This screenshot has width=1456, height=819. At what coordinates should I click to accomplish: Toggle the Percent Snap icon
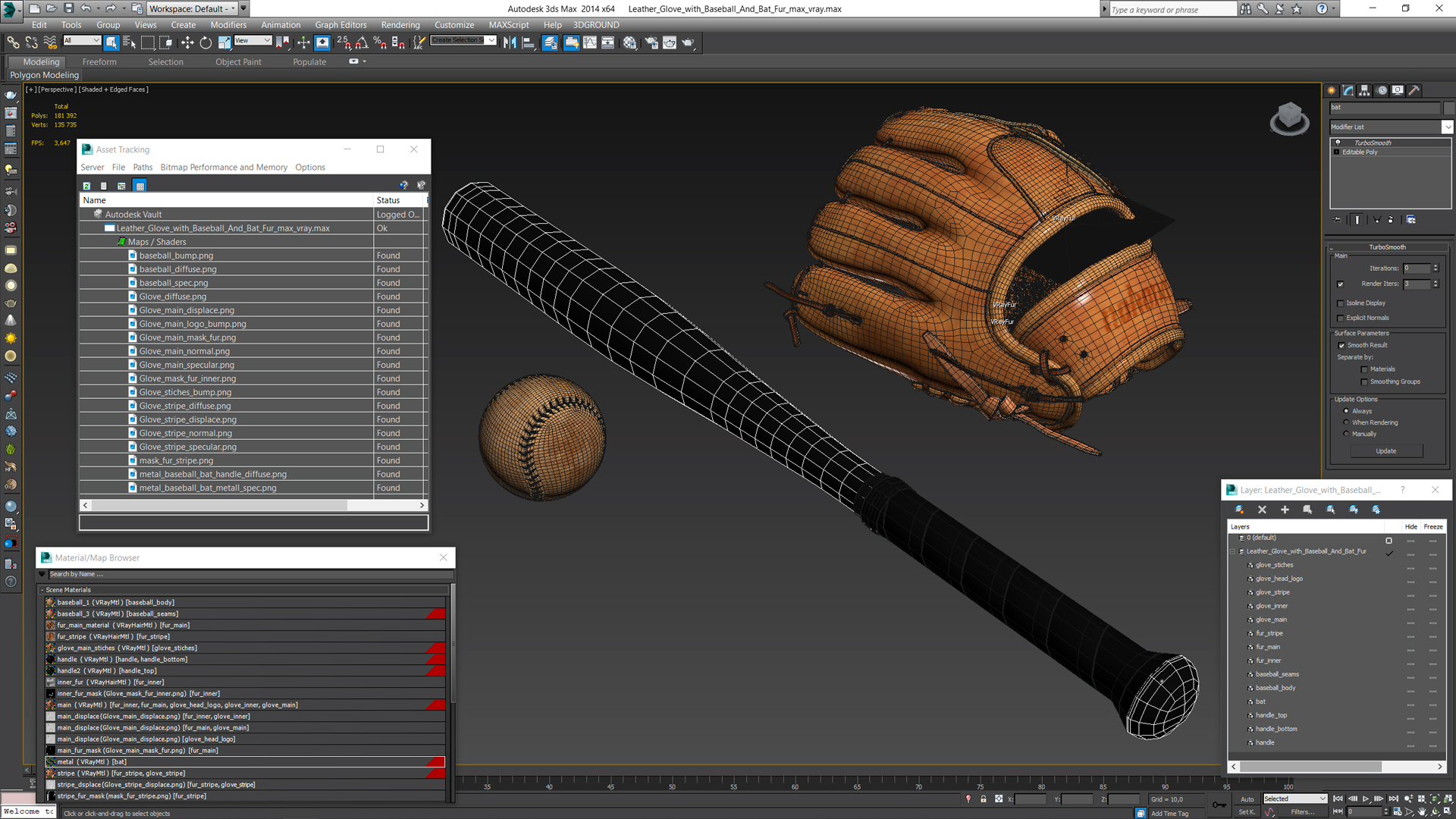coord(380,42)
